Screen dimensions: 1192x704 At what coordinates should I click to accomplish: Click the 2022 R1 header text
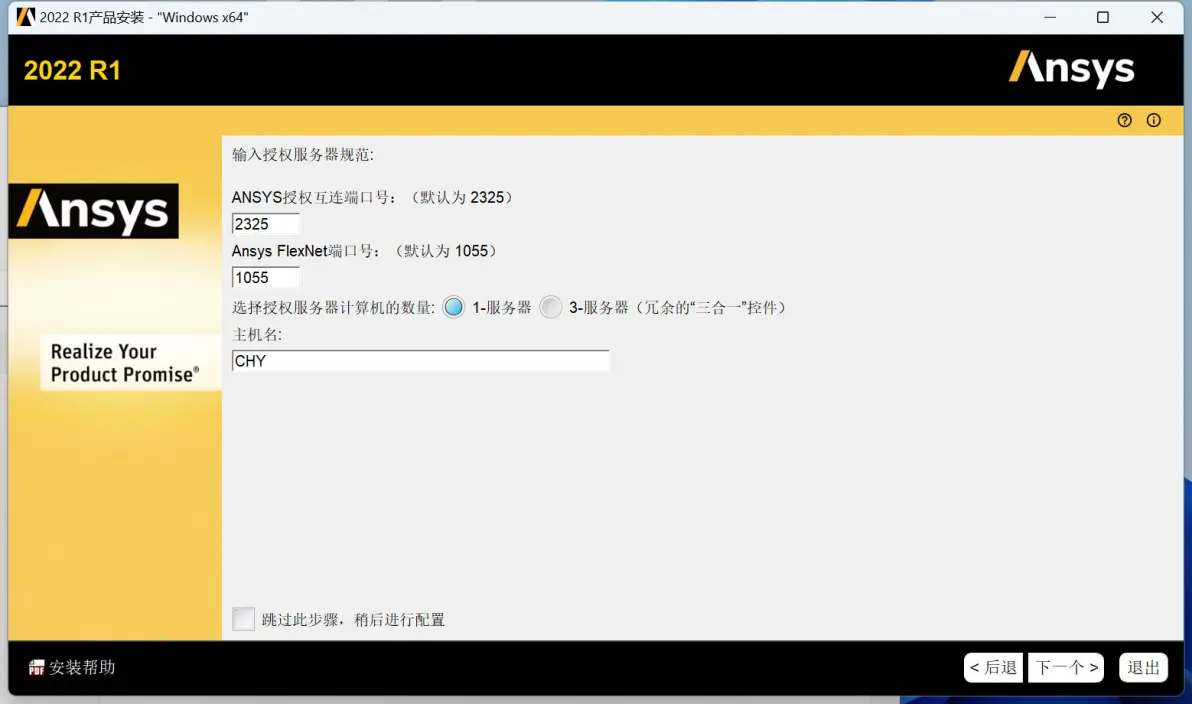pos(72,70)
